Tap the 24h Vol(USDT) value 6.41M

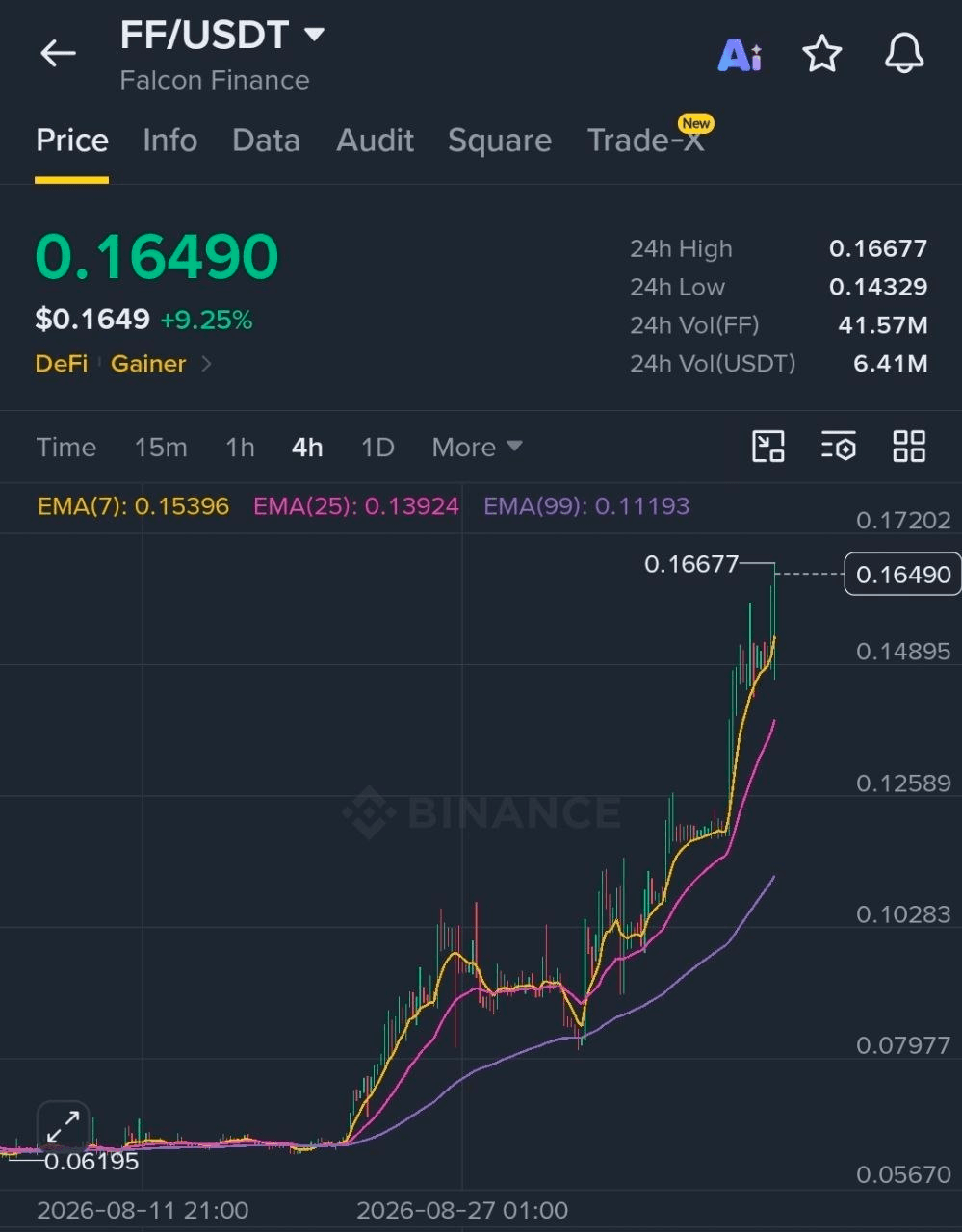click(891, 364)
